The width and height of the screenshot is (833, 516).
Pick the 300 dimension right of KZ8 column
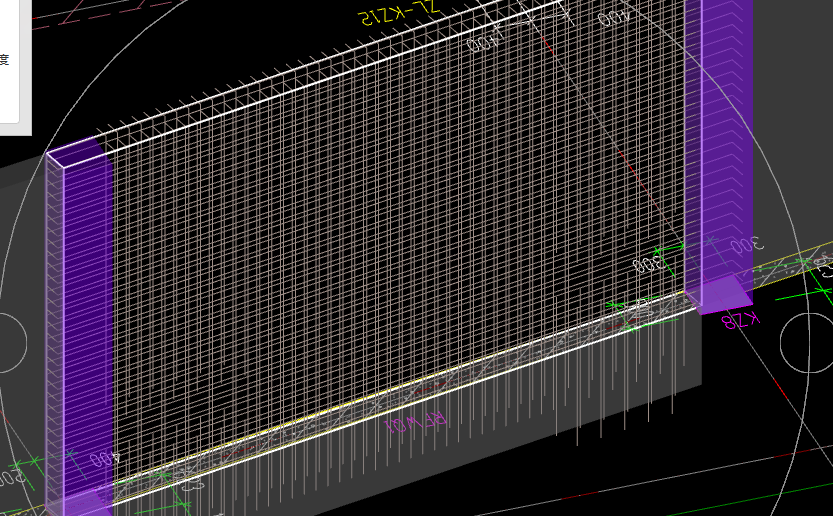747,244
